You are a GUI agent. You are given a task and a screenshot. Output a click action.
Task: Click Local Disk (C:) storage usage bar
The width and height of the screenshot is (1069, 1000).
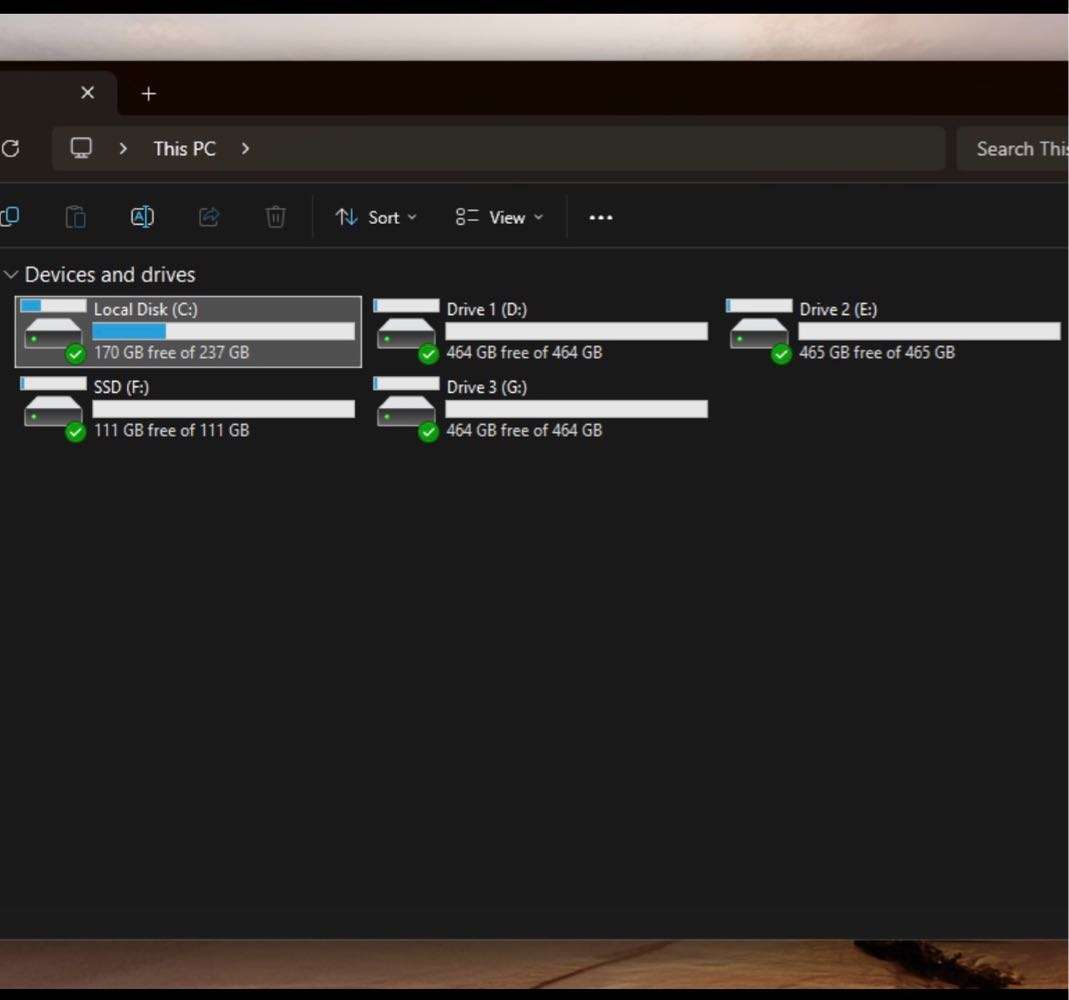[223, 331]
